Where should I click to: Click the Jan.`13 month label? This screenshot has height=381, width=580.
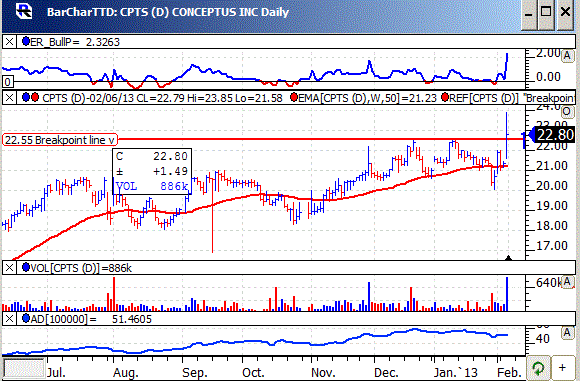456,372
